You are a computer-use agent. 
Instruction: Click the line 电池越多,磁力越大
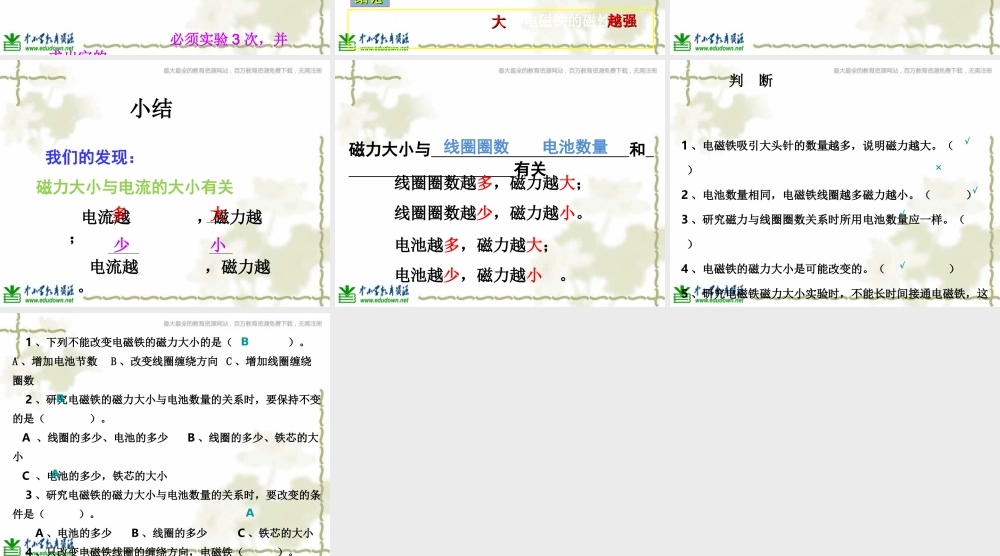pyautogui.click(x=472, y=245)
